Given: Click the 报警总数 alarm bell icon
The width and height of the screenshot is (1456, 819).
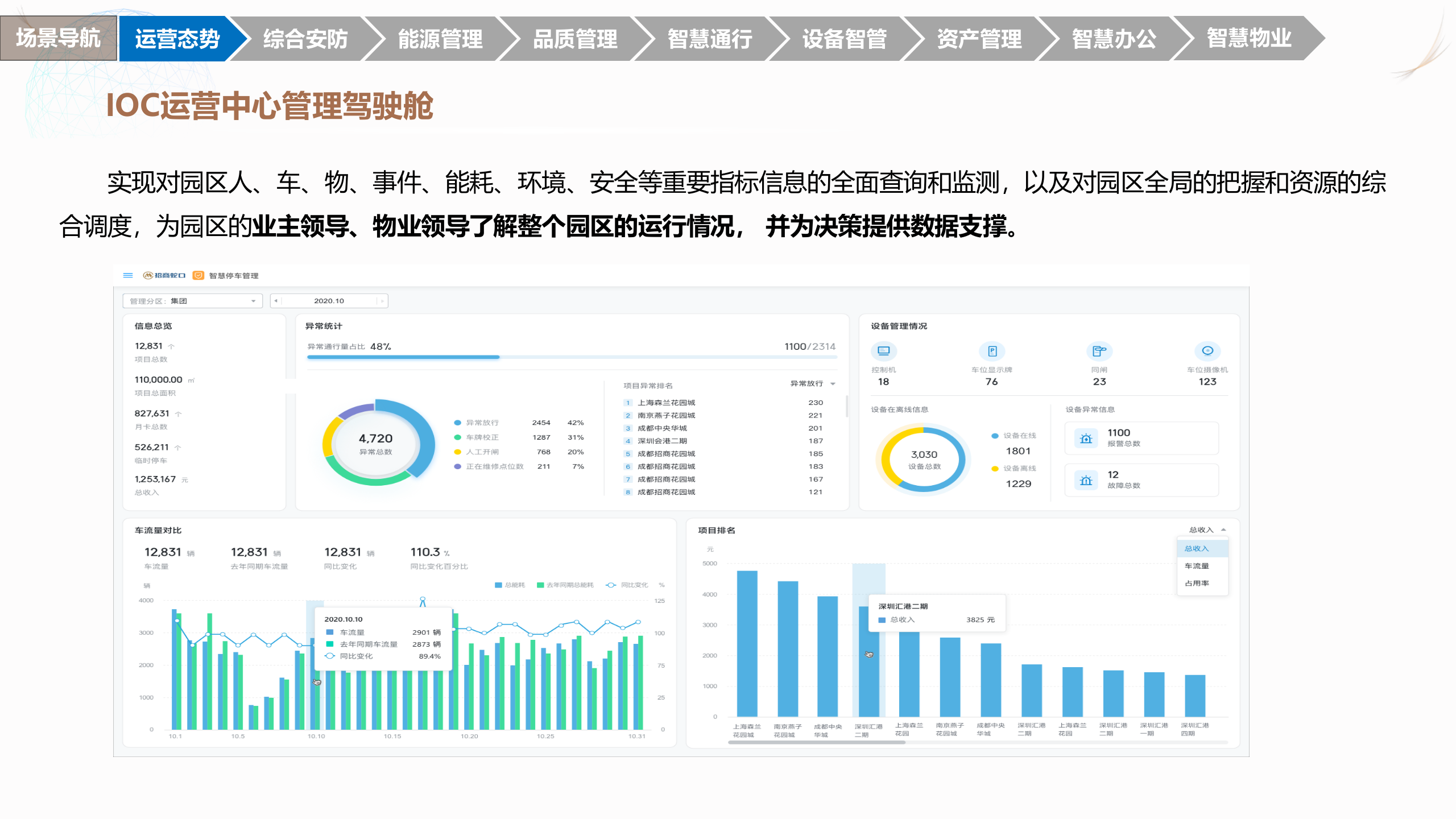Looking at the screenshot, I should point(1086,438).
